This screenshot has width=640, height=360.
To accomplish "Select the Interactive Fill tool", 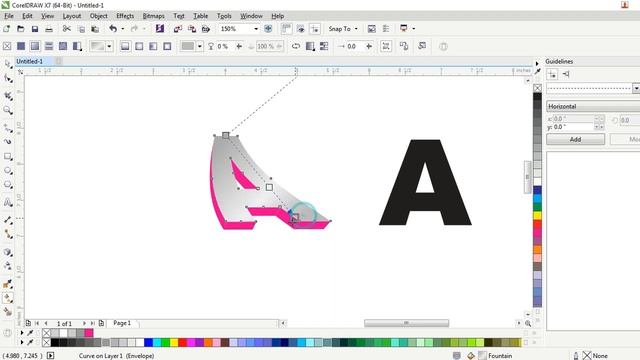I will click(8, 298).
